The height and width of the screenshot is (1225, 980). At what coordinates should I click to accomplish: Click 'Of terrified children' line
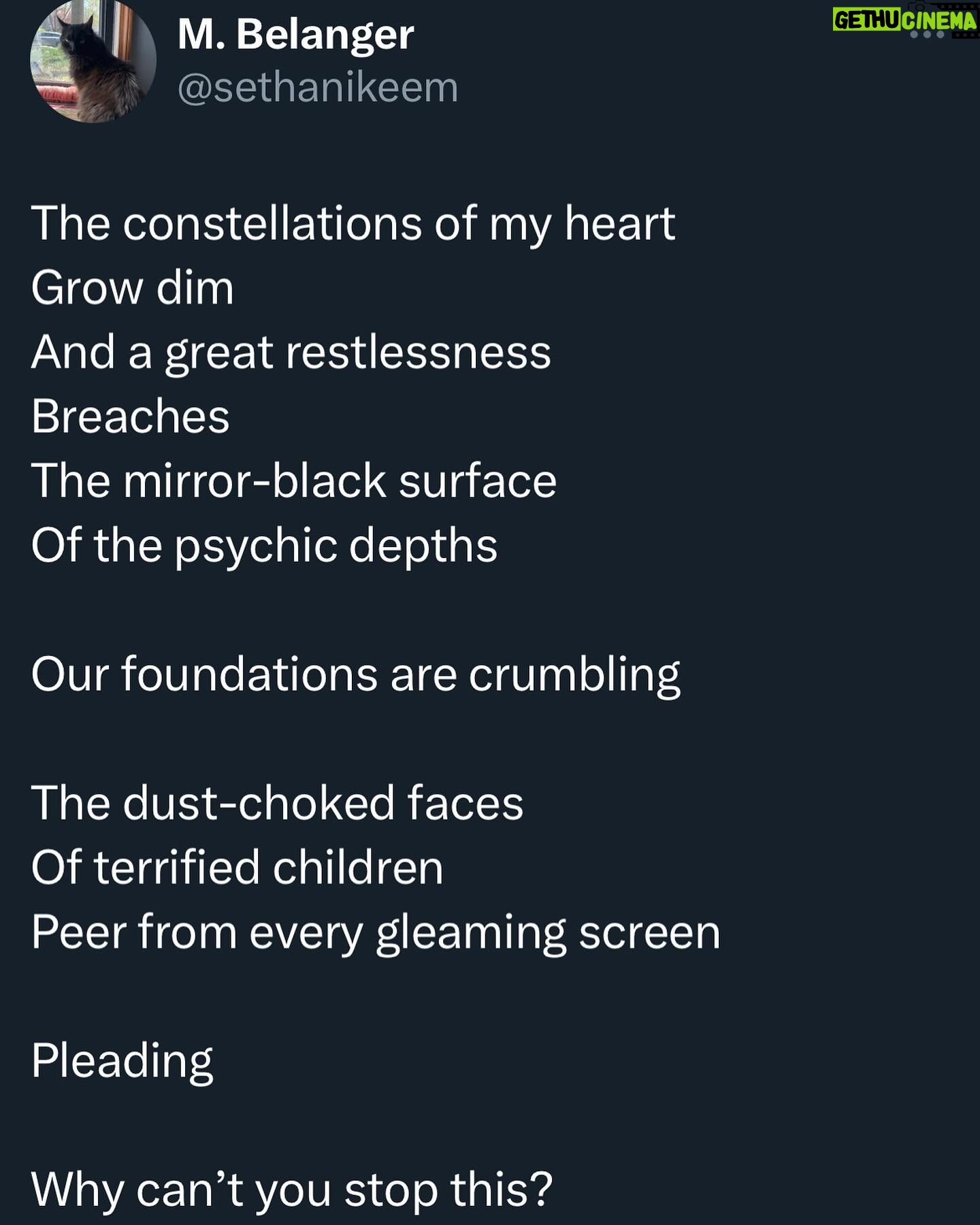[x=237, y=868]
